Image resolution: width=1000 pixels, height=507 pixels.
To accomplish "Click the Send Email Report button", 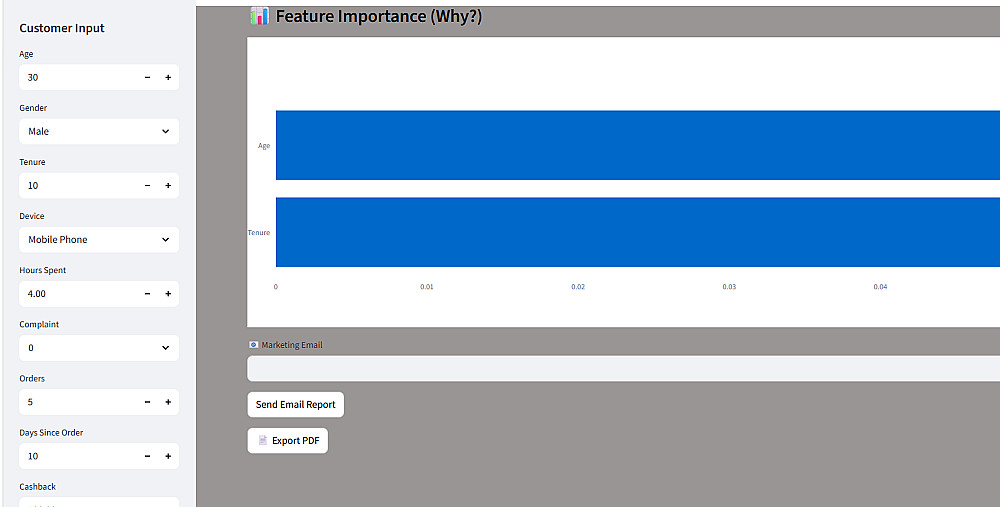I will click(x=295, y=405).
